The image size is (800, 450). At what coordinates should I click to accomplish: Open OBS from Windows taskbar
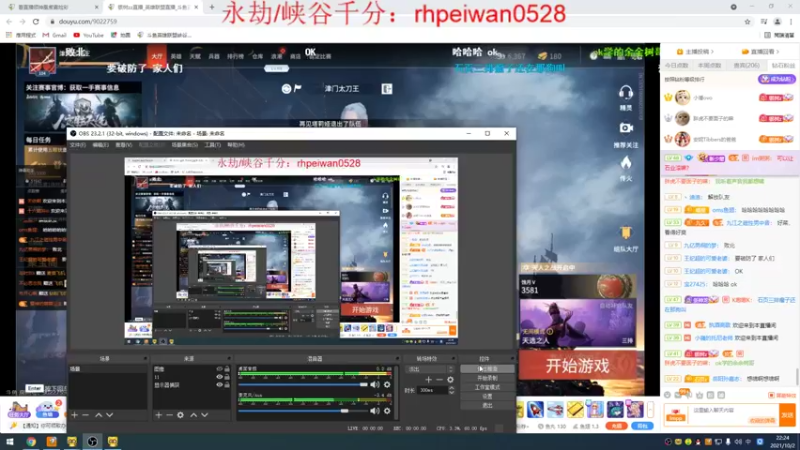coord(92,441)
